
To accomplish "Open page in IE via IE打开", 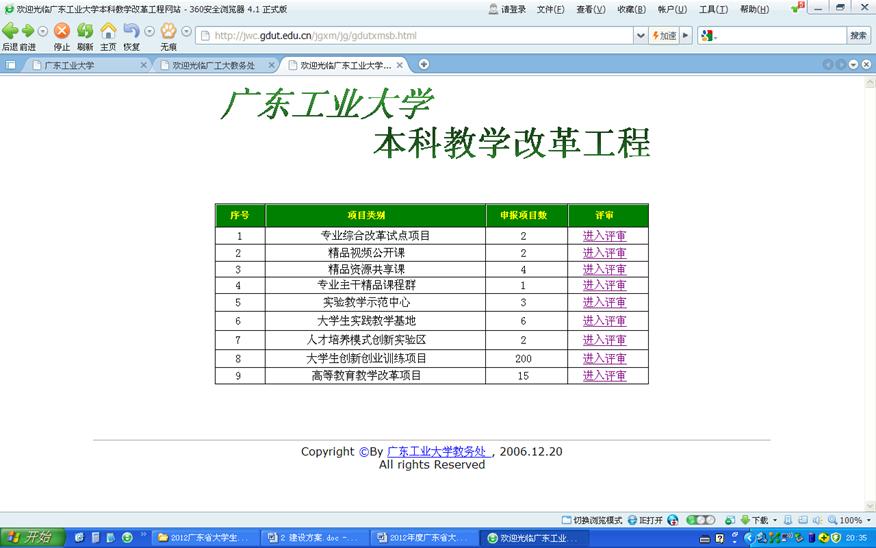I will 645,520.
